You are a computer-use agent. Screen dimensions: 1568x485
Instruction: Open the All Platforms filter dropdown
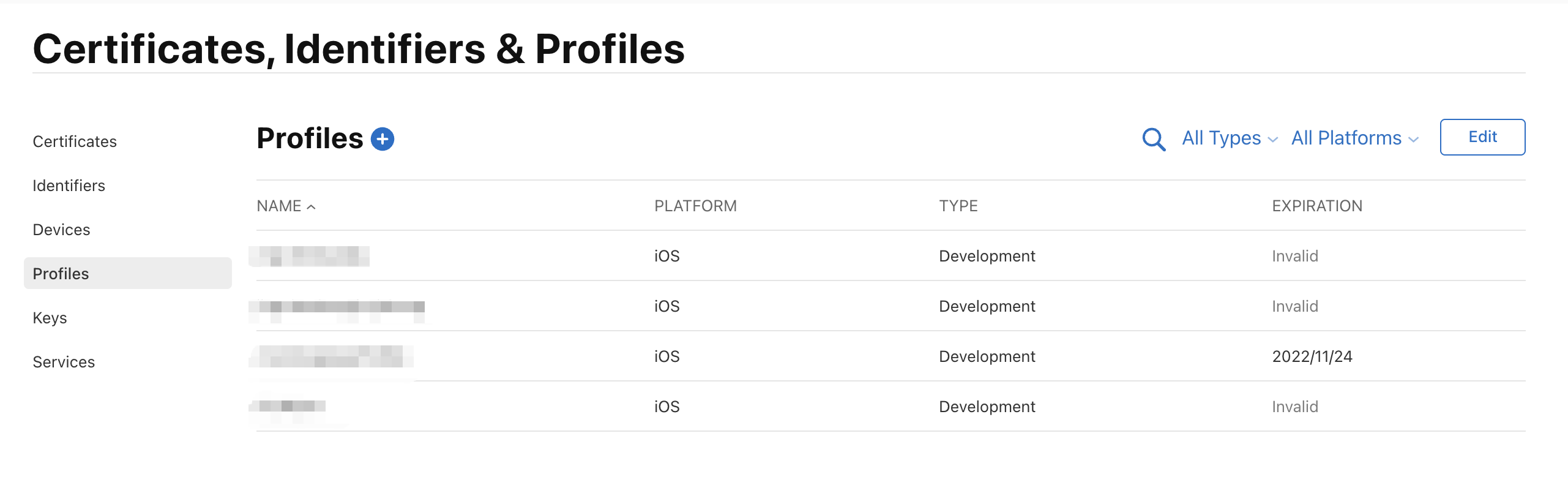(x=1354, y=138)
